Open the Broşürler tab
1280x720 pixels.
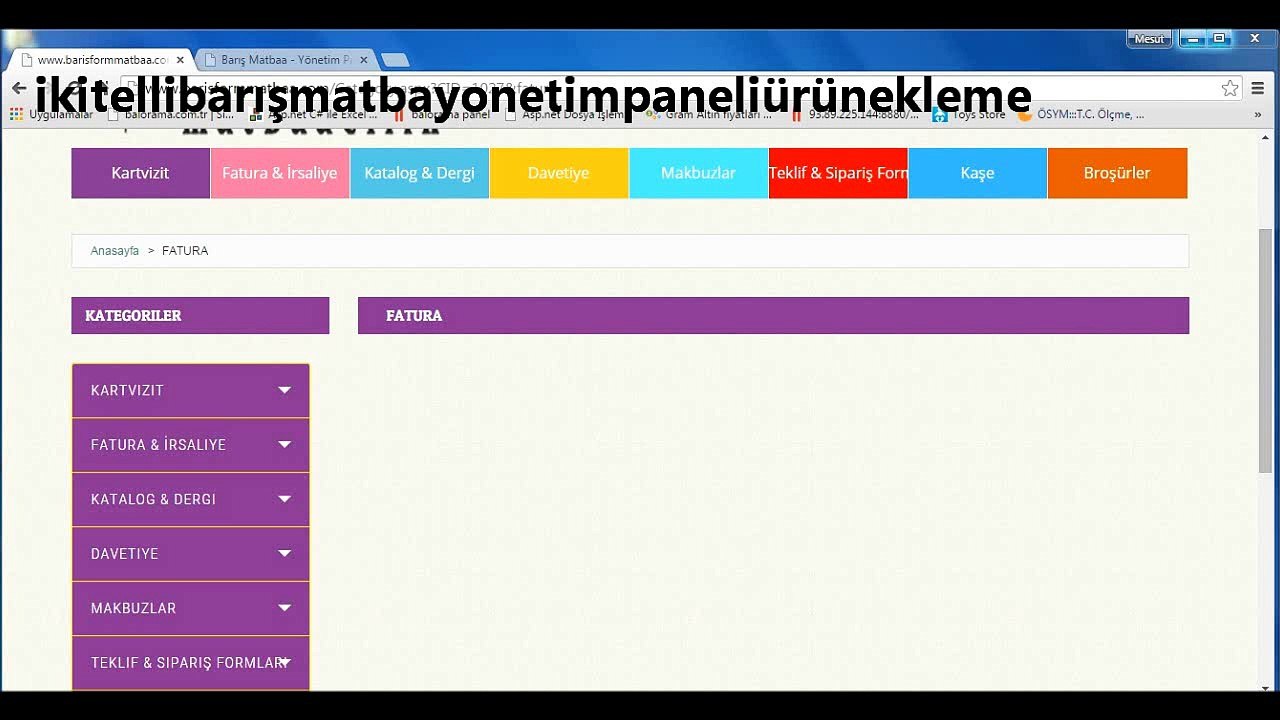click(1117, 173)
